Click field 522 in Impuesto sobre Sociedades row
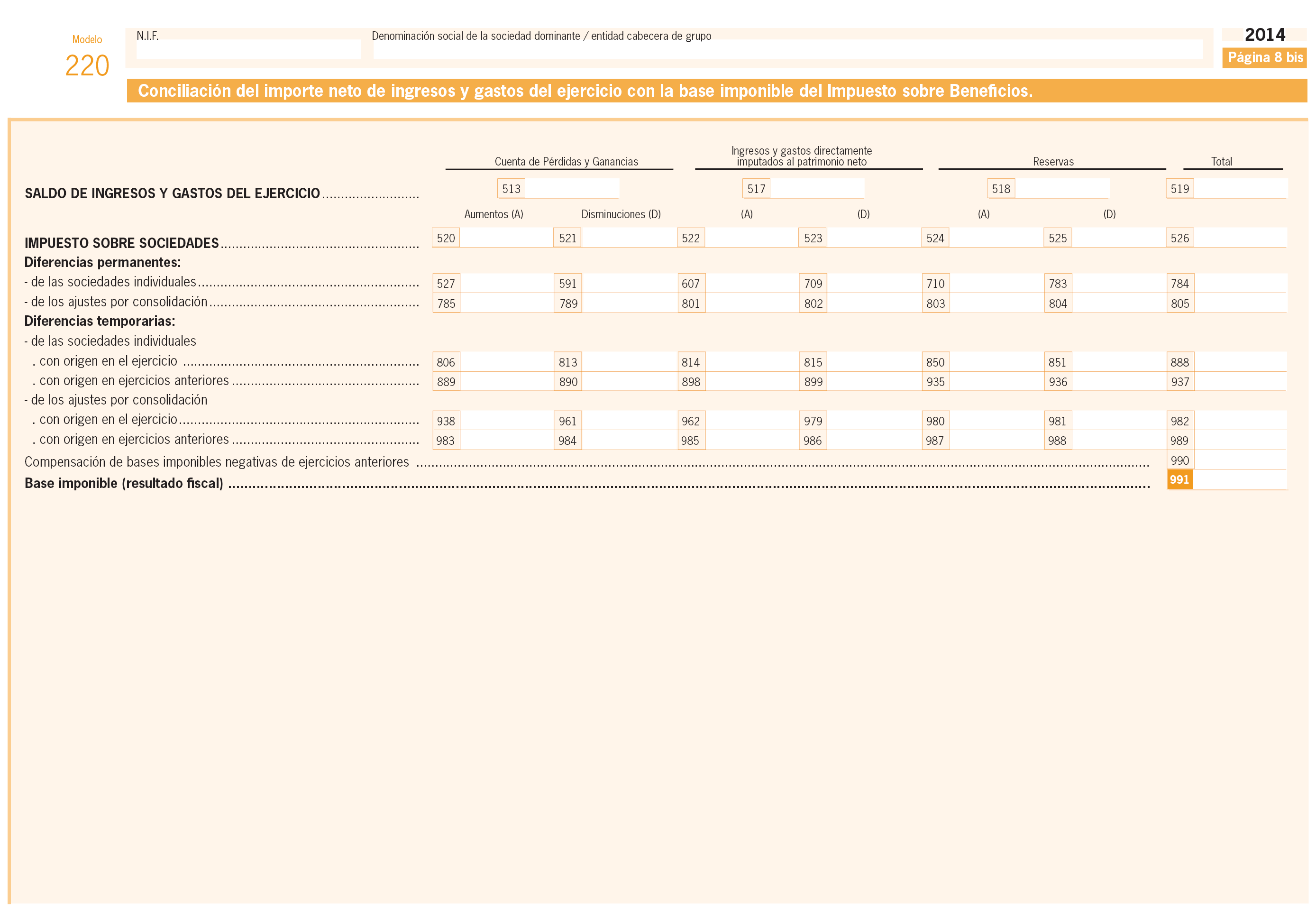 tap(751, 238)
